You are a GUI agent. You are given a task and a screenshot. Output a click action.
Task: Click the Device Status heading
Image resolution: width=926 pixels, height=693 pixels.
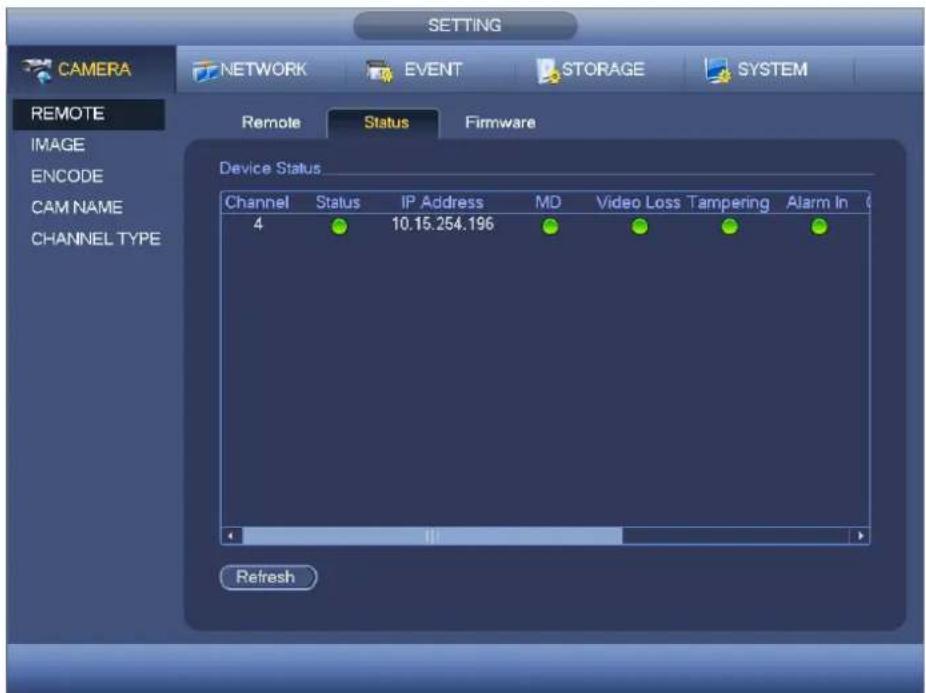click(x=270, y=168)
